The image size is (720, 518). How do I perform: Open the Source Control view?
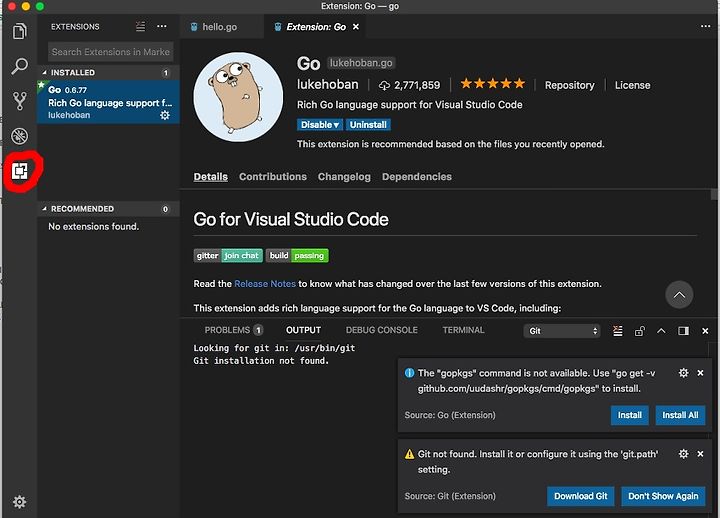pyautogui.click(x=19, y=101)
